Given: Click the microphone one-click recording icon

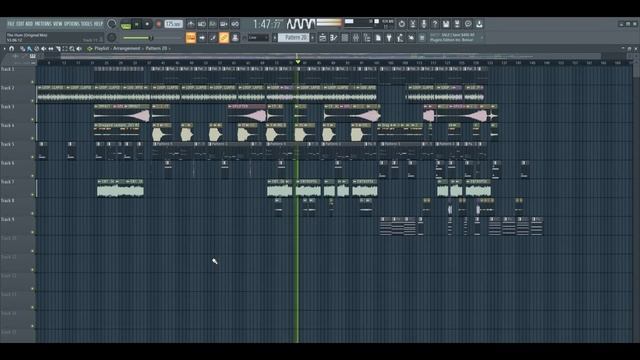Looking at the screenshot, I should tap(424, 24).
